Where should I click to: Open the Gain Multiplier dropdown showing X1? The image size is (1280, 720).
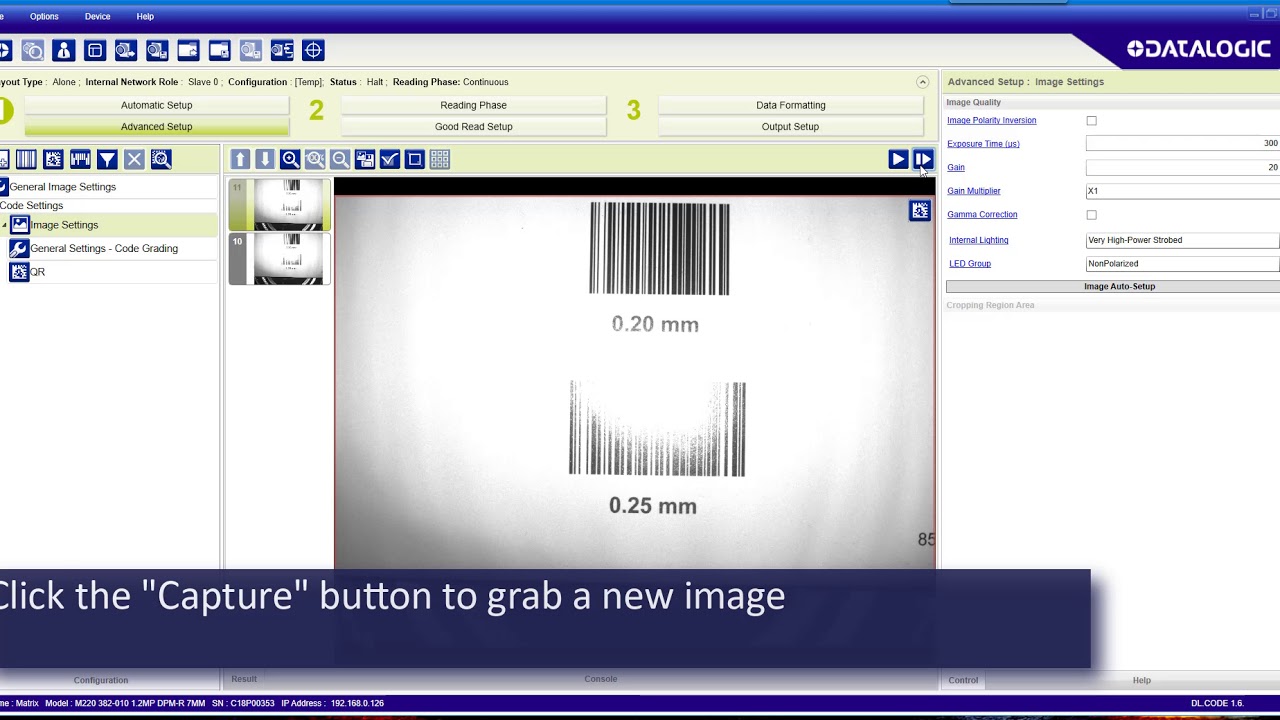tap(1182, 191)
